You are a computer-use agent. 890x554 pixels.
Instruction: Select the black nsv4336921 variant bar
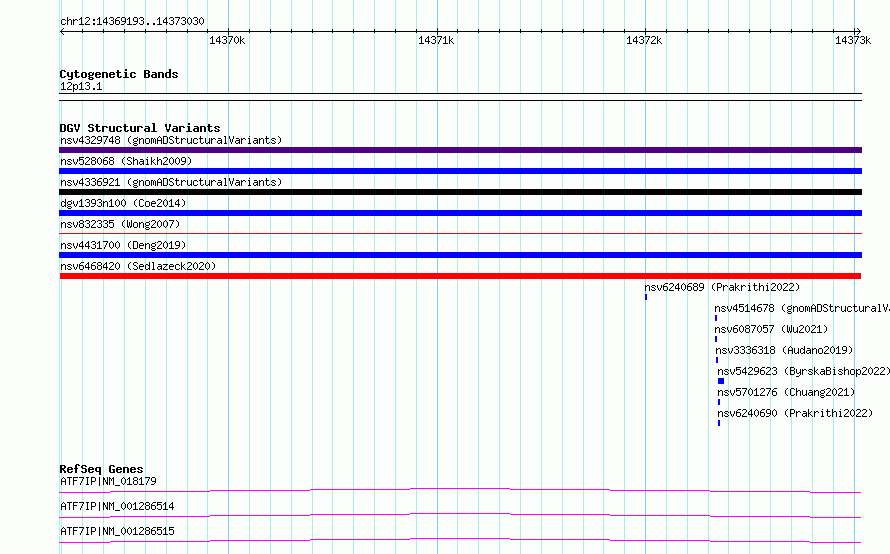coord(460,192)
